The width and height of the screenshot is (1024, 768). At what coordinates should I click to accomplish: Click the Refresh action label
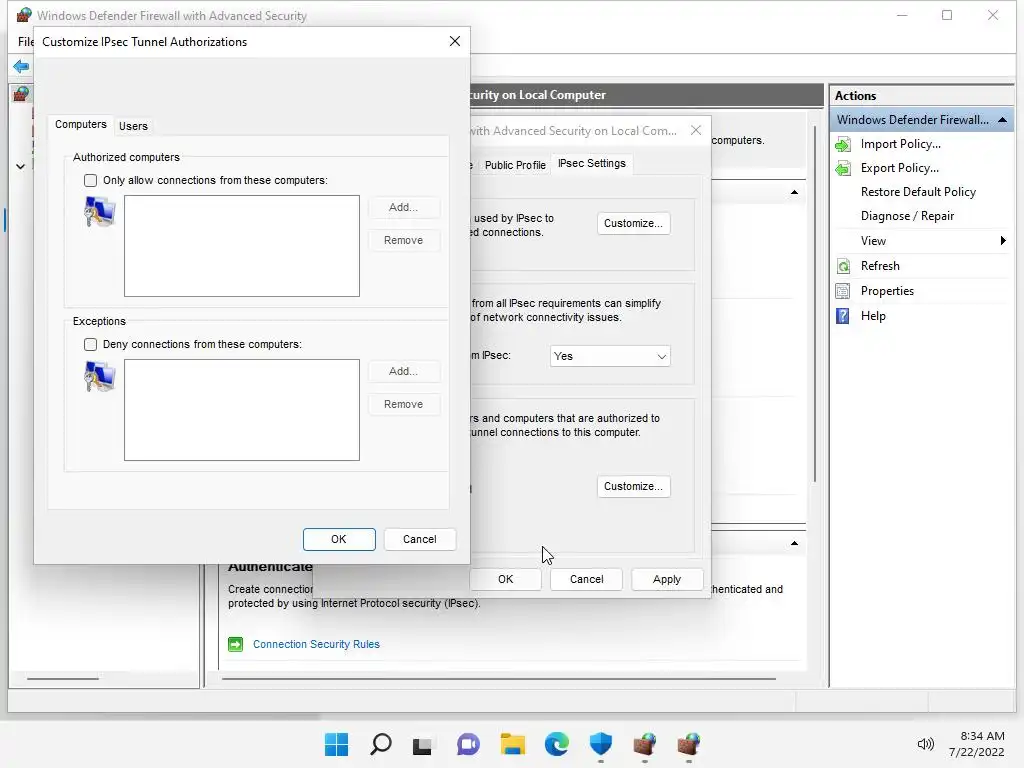tap(880, 266)
